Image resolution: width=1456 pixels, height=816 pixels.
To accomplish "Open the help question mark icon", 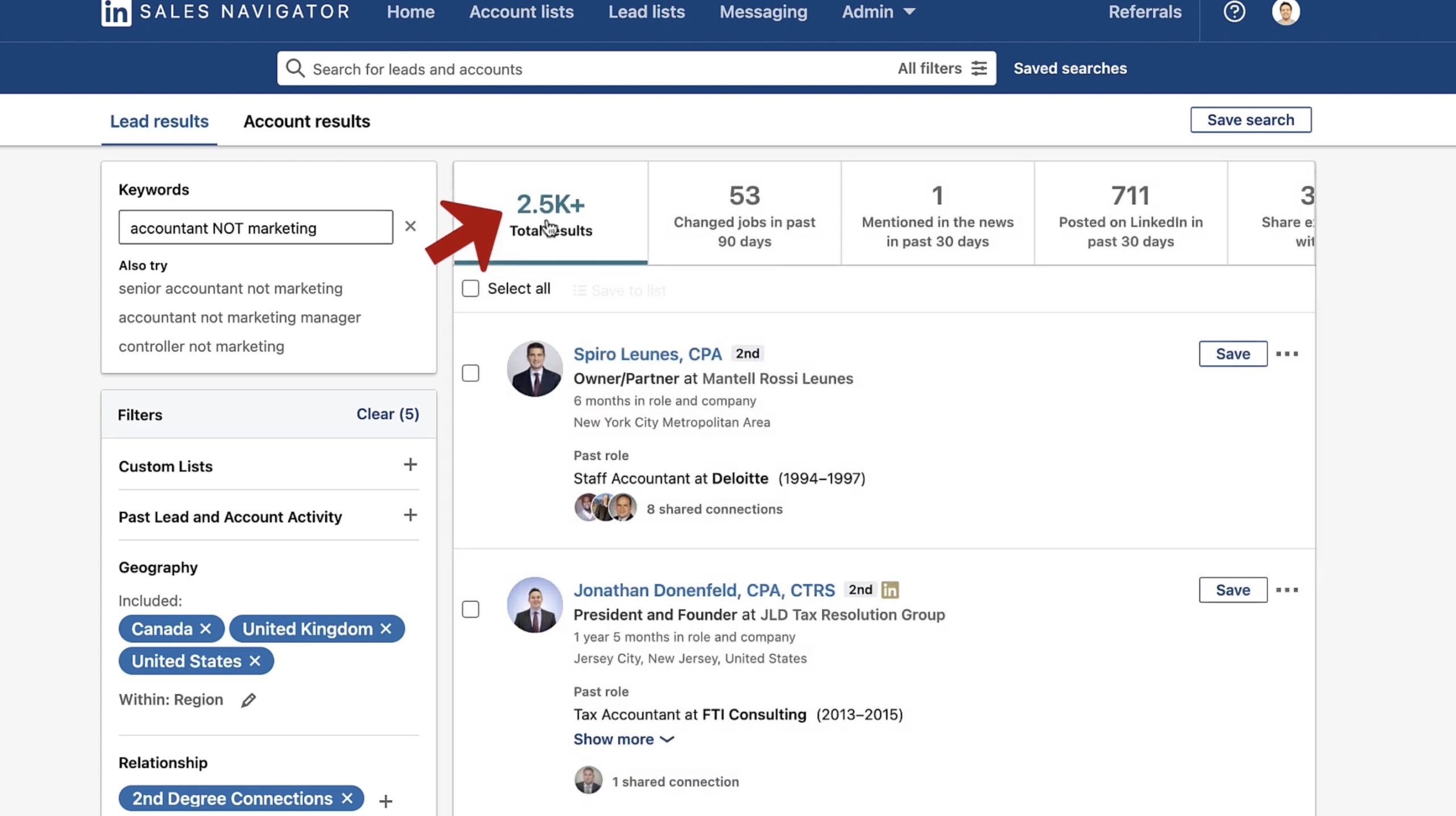I will click(1234, 12).
